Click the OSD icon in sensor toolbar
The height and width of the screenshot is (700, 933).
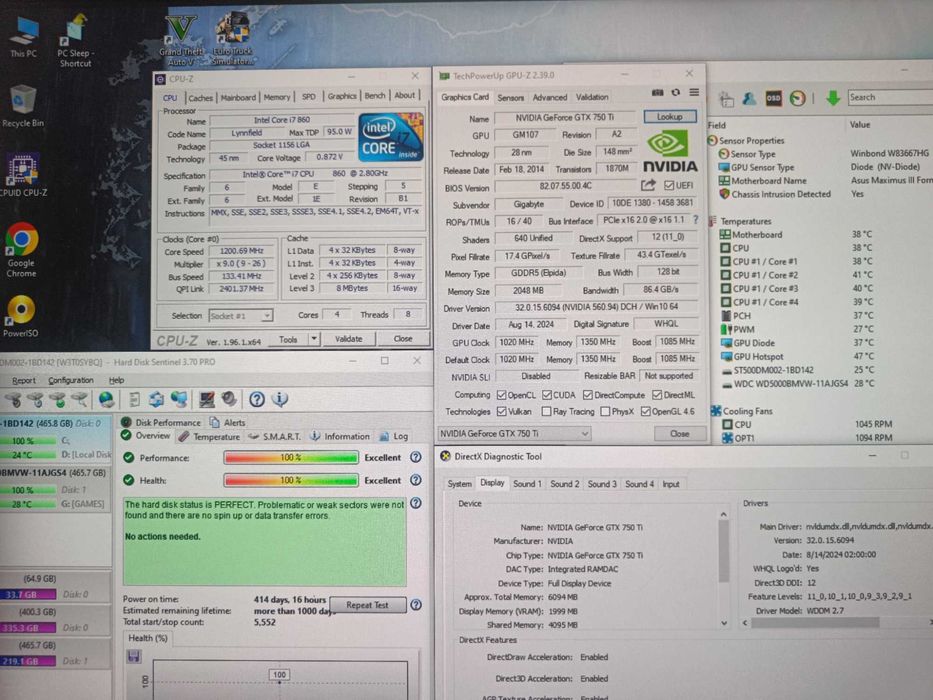(x=773, y=99)
